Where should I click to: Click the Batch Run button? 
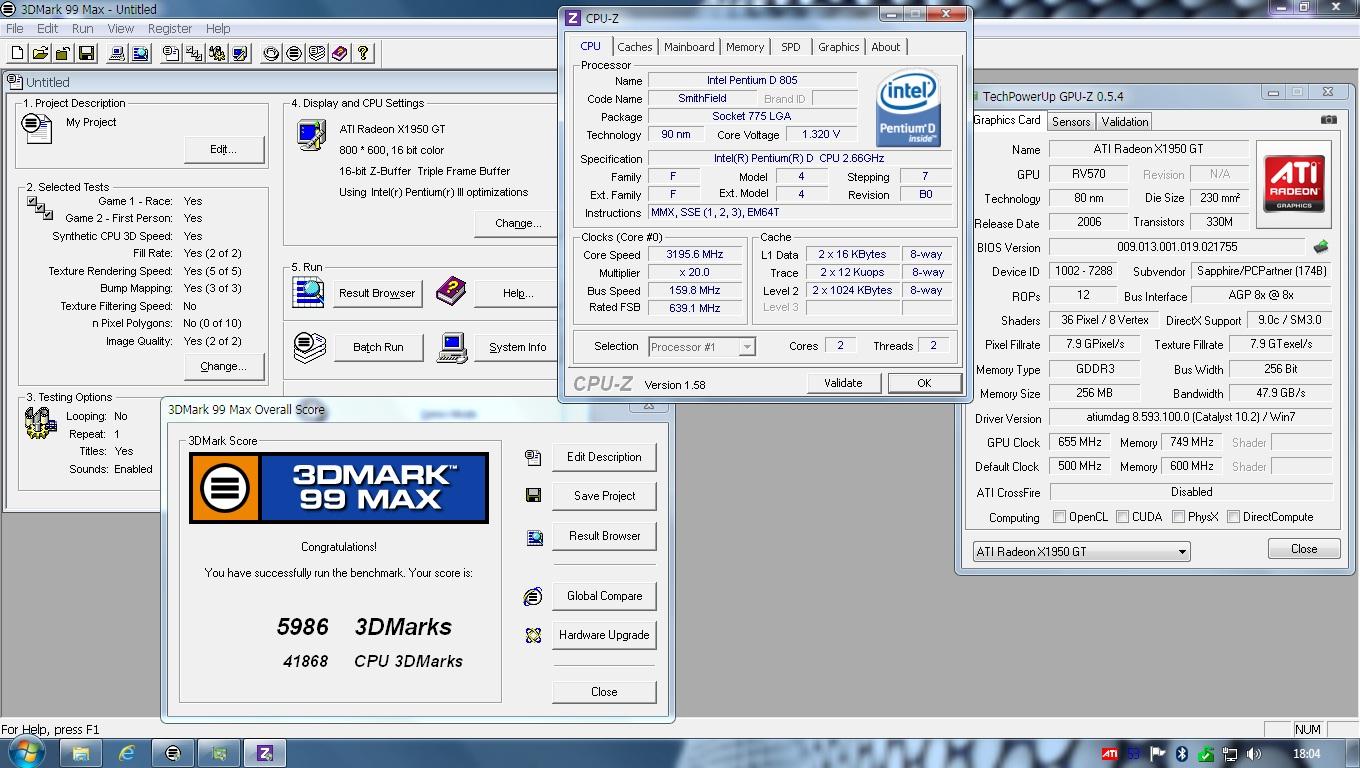click(x=378, y=347)
